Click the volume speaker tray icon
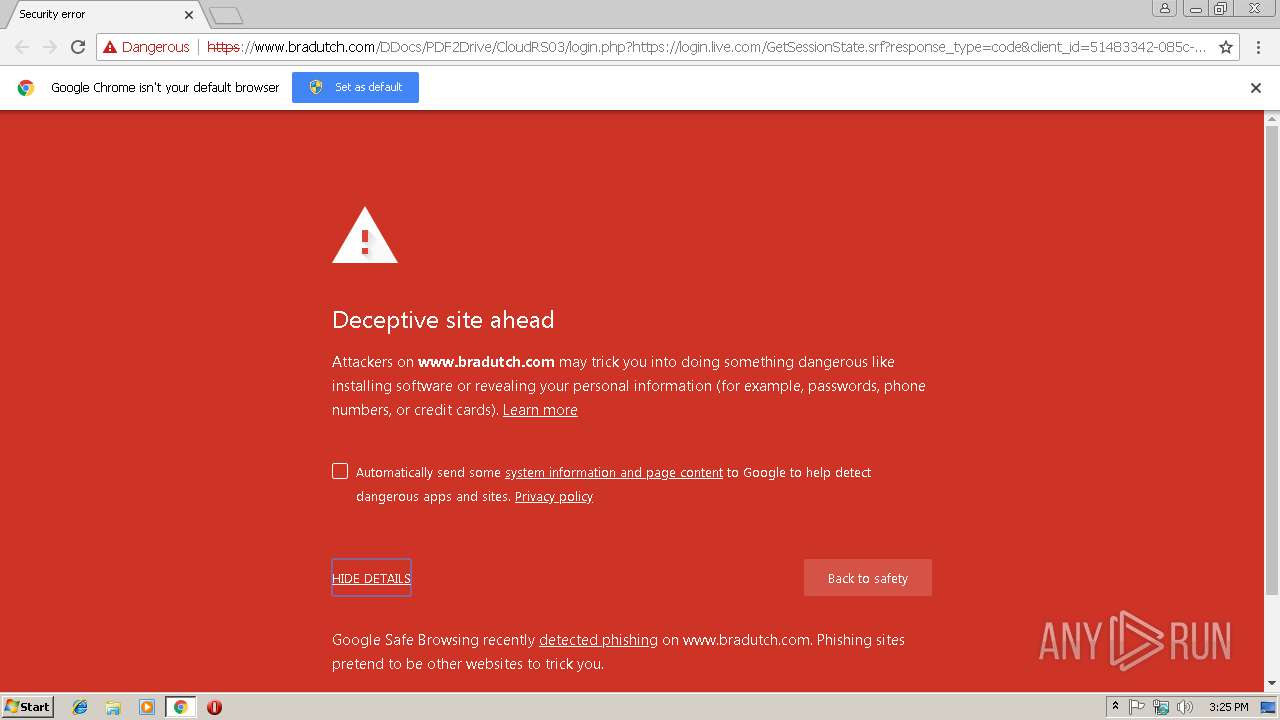1280x720 pixels. pyautogui.click(x=1185, y=707)
